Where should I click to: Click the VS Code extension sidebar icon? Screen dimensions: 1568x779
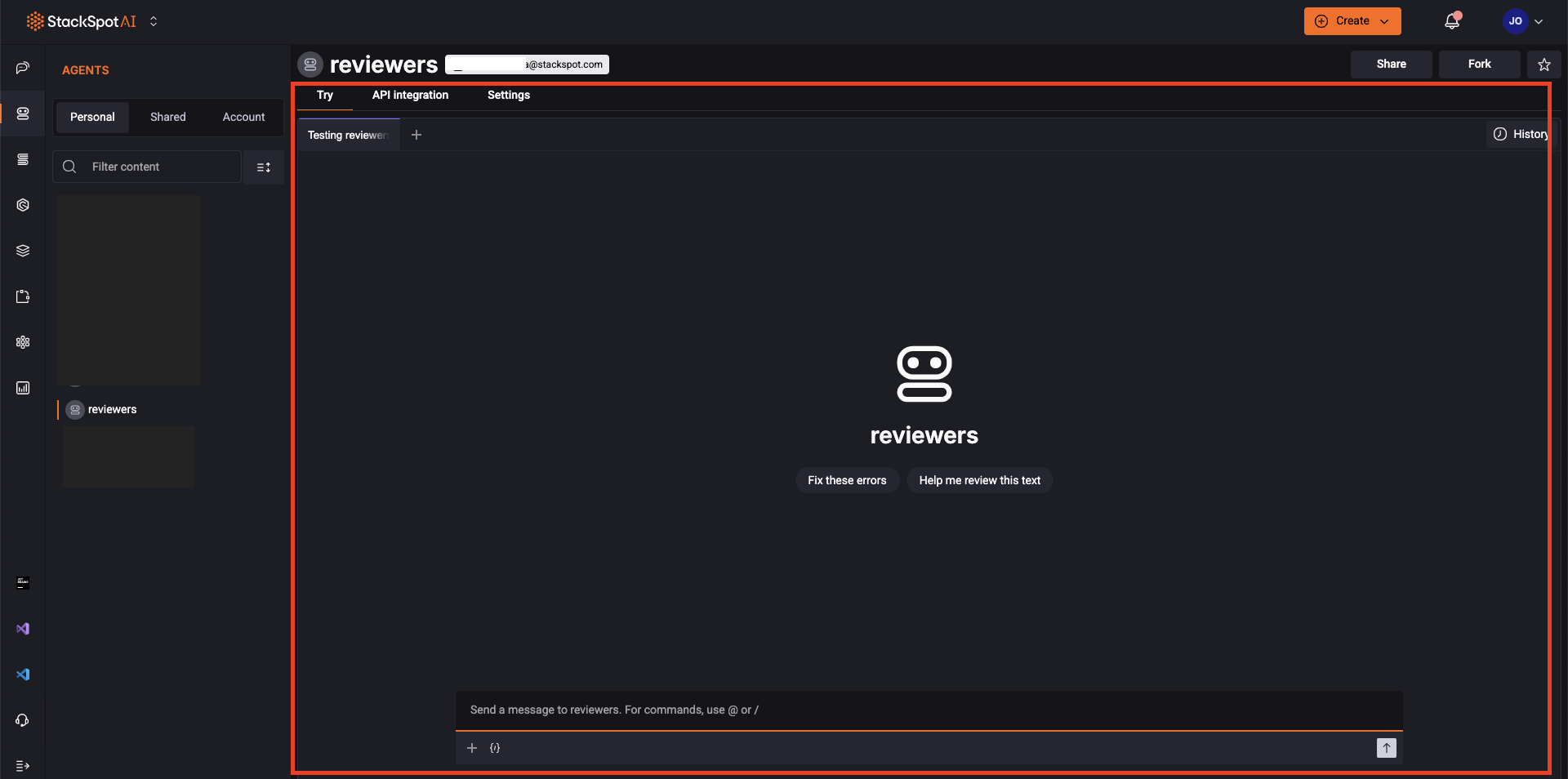pos(23,674)
